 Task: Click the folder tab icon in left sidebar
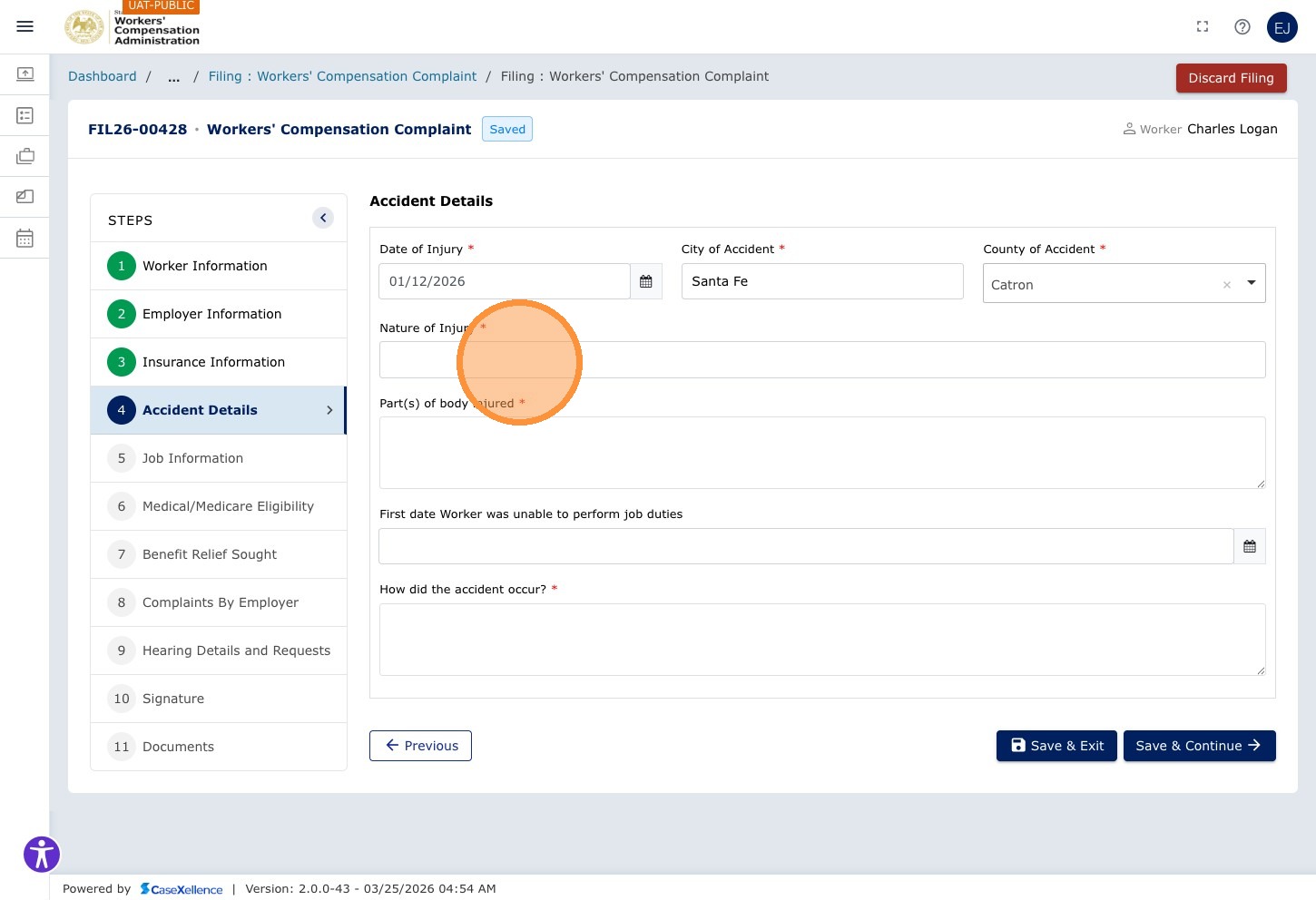(x=25, y=197)
